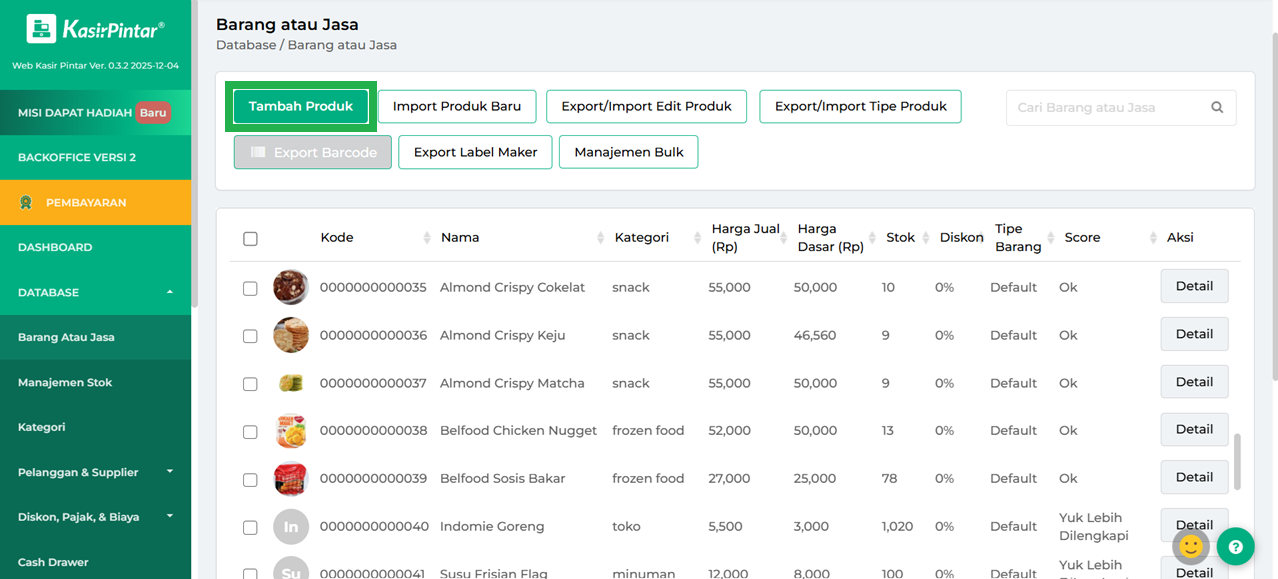
Task: Click Almond Crispy Cokelat product thumbnail
Action: [x=291, y=288]
